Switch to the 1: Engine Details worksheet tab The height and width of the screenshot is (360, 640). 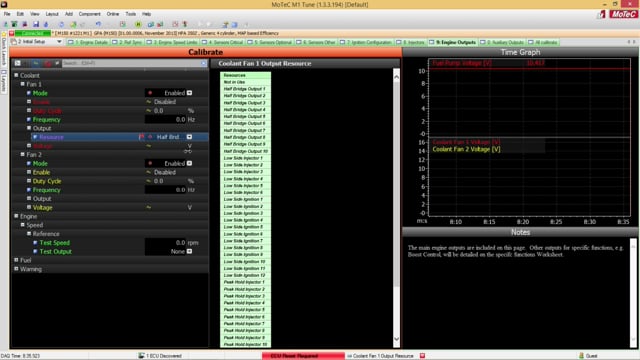click(x=88, y=42)
